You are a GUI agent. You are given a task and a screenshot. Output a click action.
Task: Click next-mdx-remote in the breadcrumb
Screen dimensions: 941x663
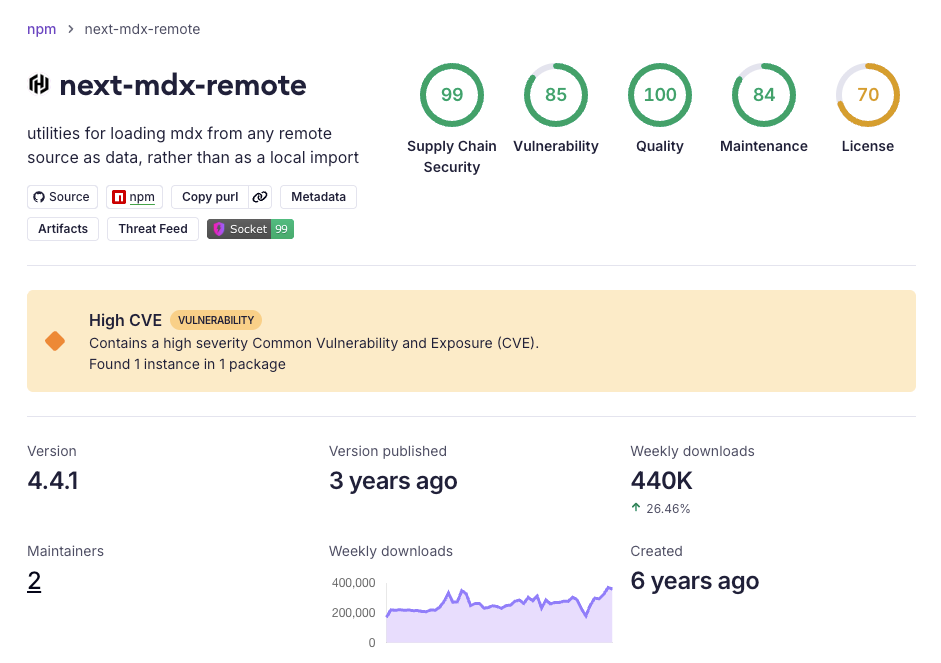click(x=142, y=29)
